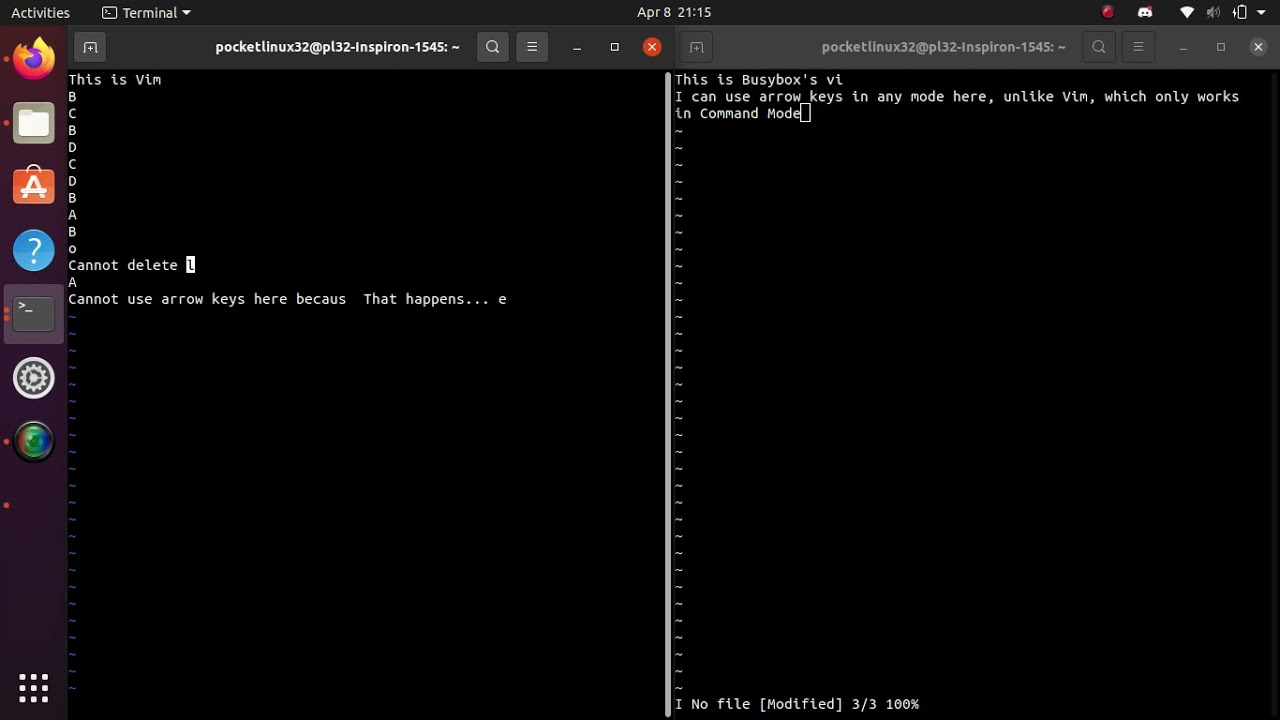Open the clock Apr 8 21:15 calendar

[673, 12]
